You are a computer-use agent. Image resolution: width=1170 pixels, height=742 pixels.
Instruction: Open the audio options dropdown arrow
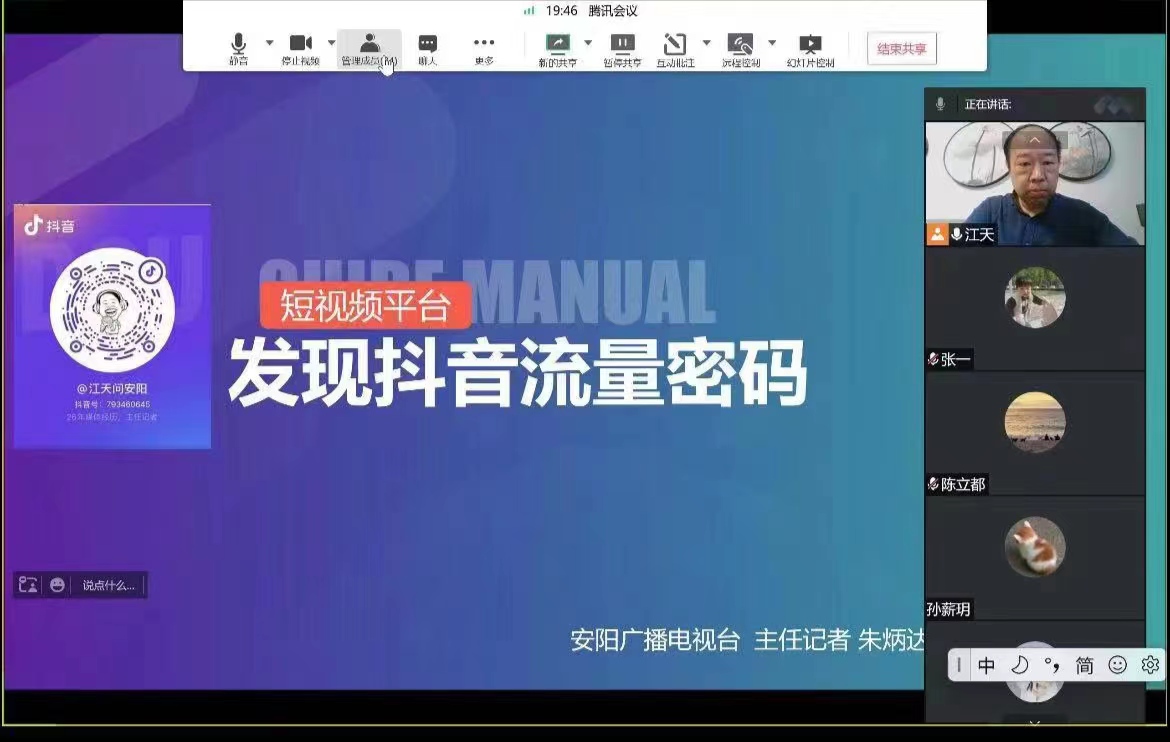[x=269, y=43]
